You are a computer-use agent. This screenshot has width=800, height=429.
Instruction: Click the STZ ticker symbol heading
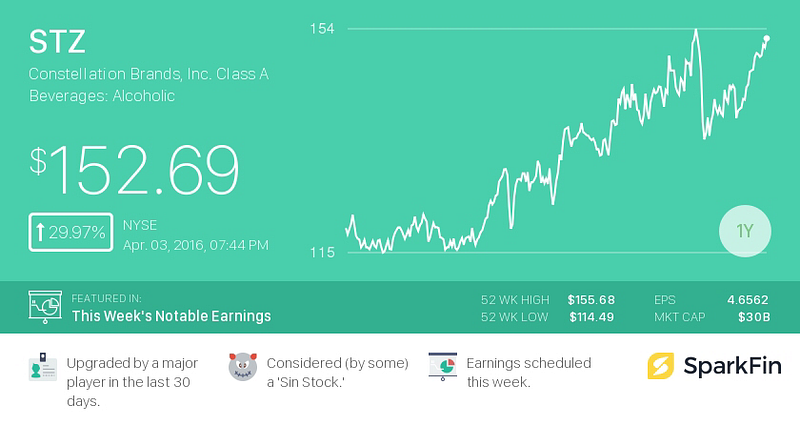pyautogui.click(x=57, y=41)
